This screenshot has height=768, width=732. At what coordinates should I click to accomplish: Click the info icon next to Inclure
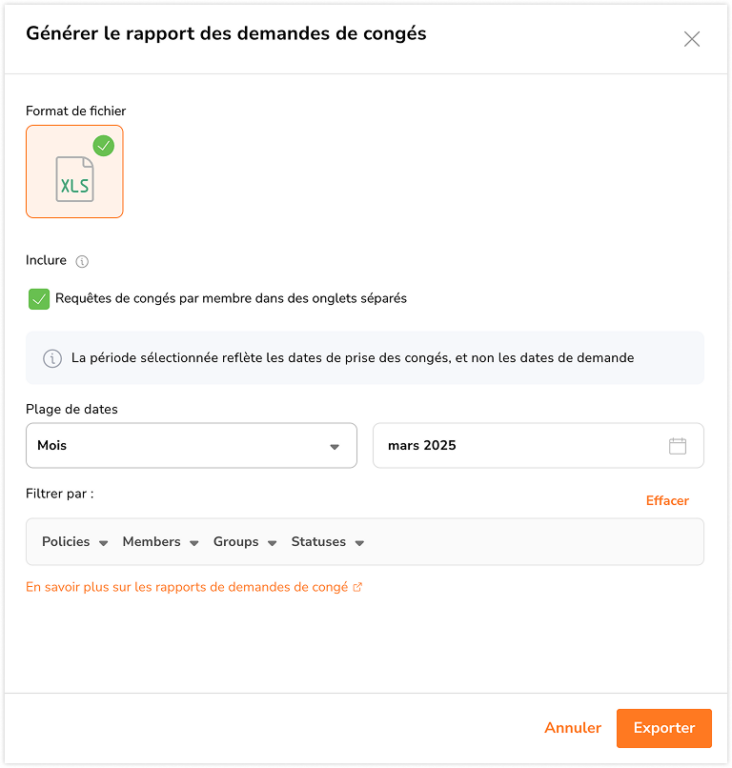coord(82,262)
